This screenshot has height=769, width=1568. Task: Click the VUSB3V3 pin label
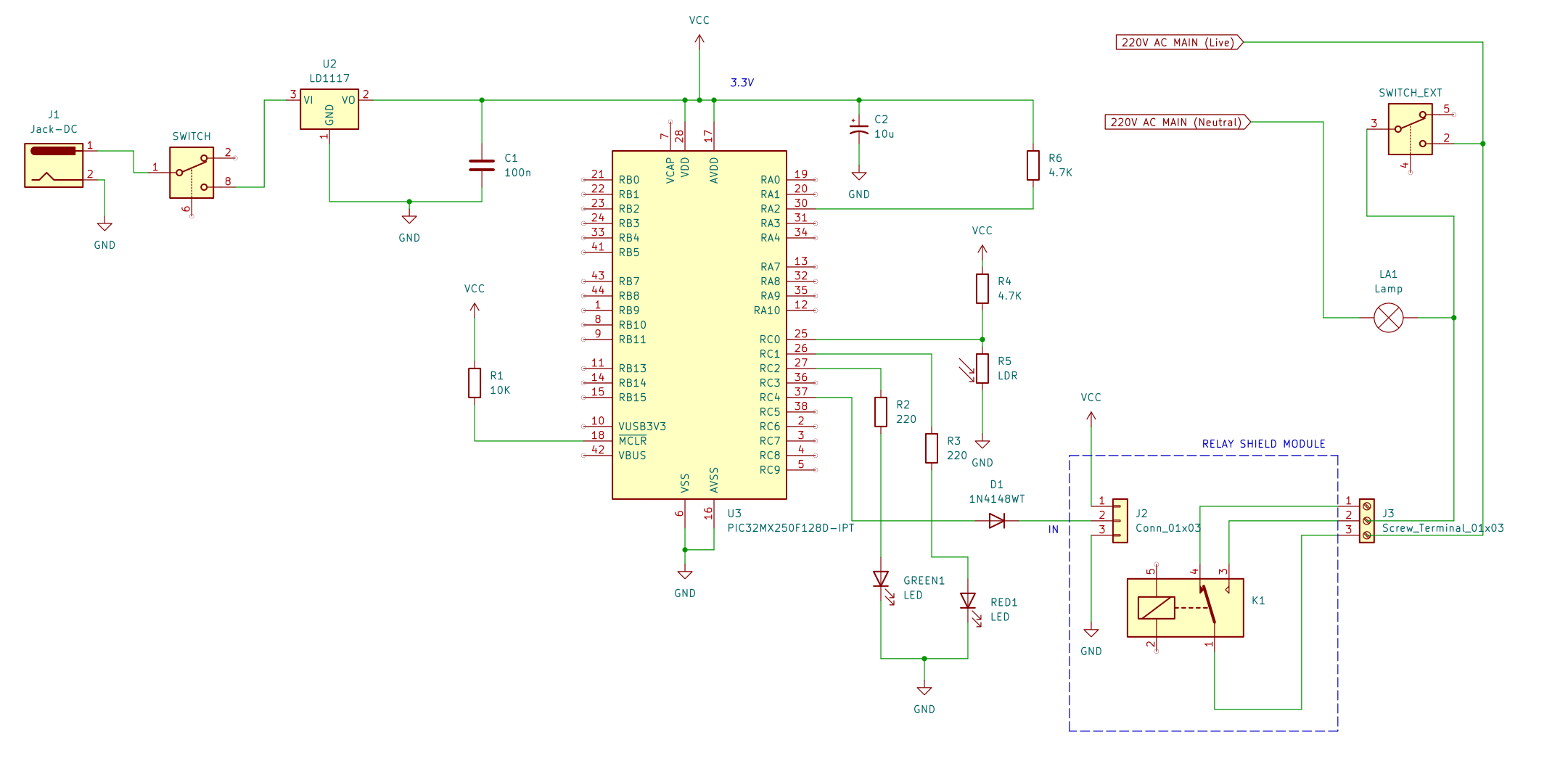(642, 427)
